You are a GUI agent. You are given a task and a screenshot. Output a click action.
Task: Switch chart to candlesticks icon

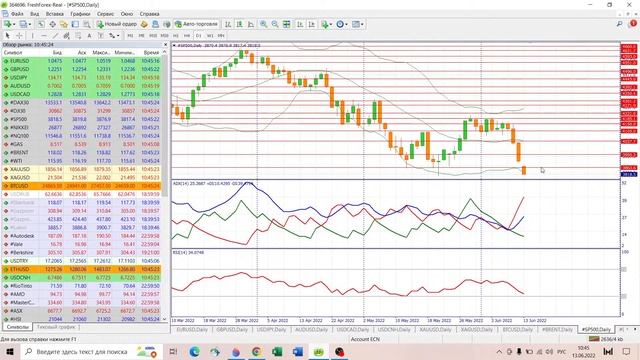tap(239, 24)
